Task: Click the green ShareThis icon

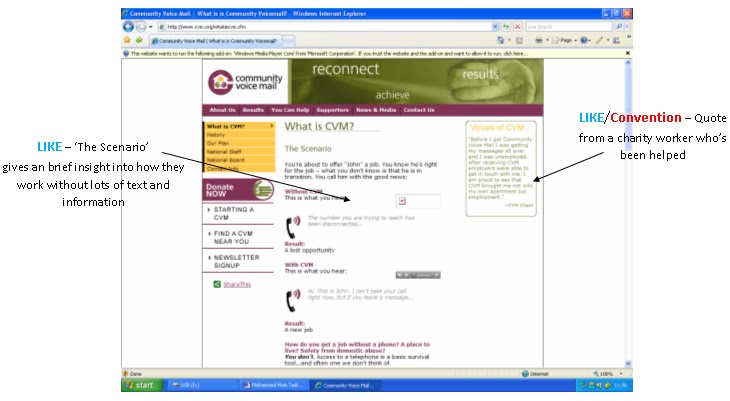Action: point(217,285)
